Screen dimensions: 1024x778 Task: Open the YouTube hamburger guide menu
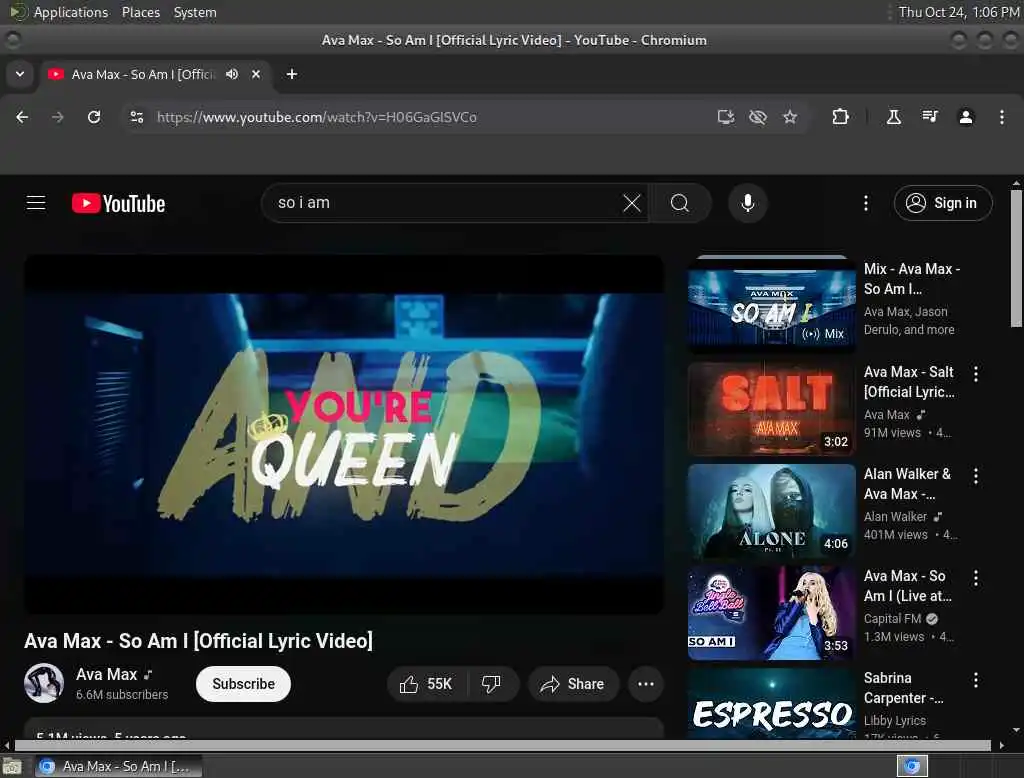coord(36,203)
